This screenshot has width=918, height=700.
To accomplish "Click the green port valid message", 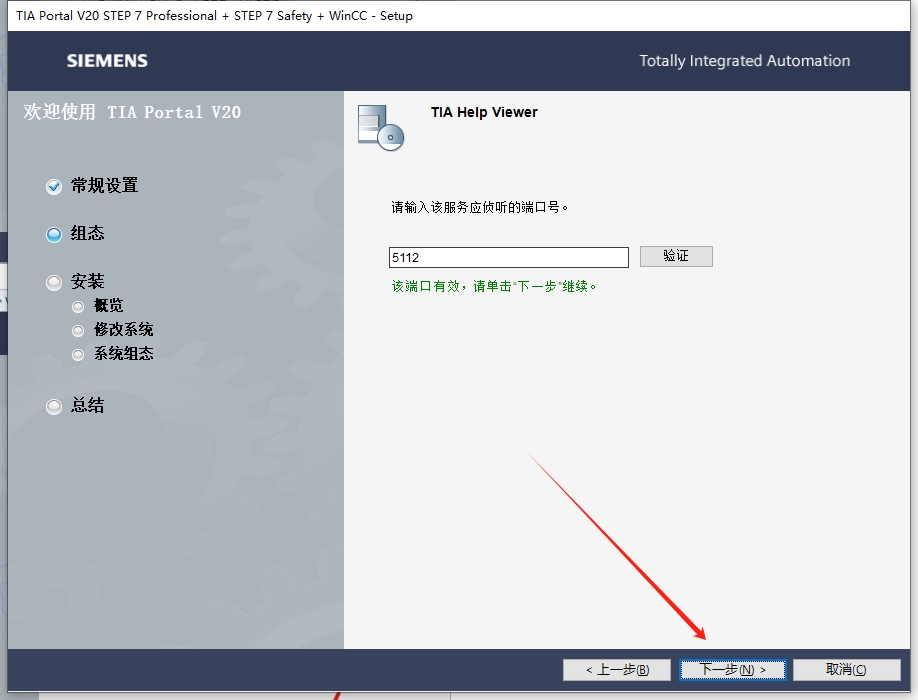I will [x=494, y=286].
